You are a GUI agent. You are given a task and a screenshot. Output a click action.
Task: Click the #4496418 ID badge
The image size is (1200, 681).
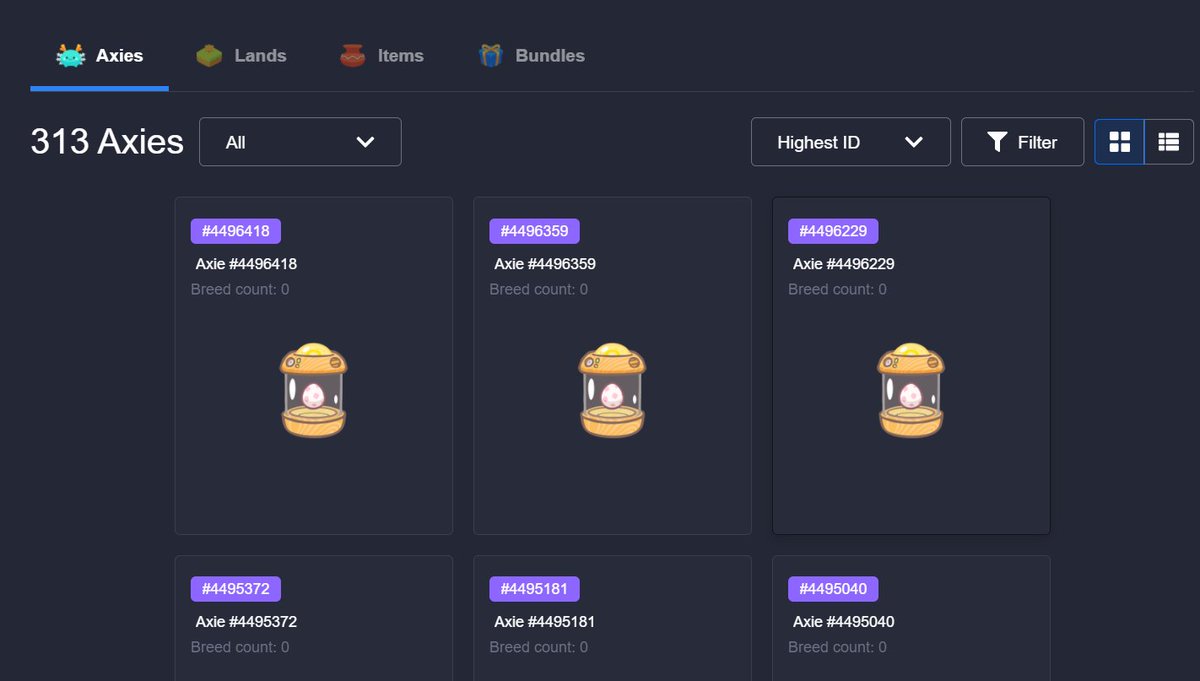(x=236, y=231)
